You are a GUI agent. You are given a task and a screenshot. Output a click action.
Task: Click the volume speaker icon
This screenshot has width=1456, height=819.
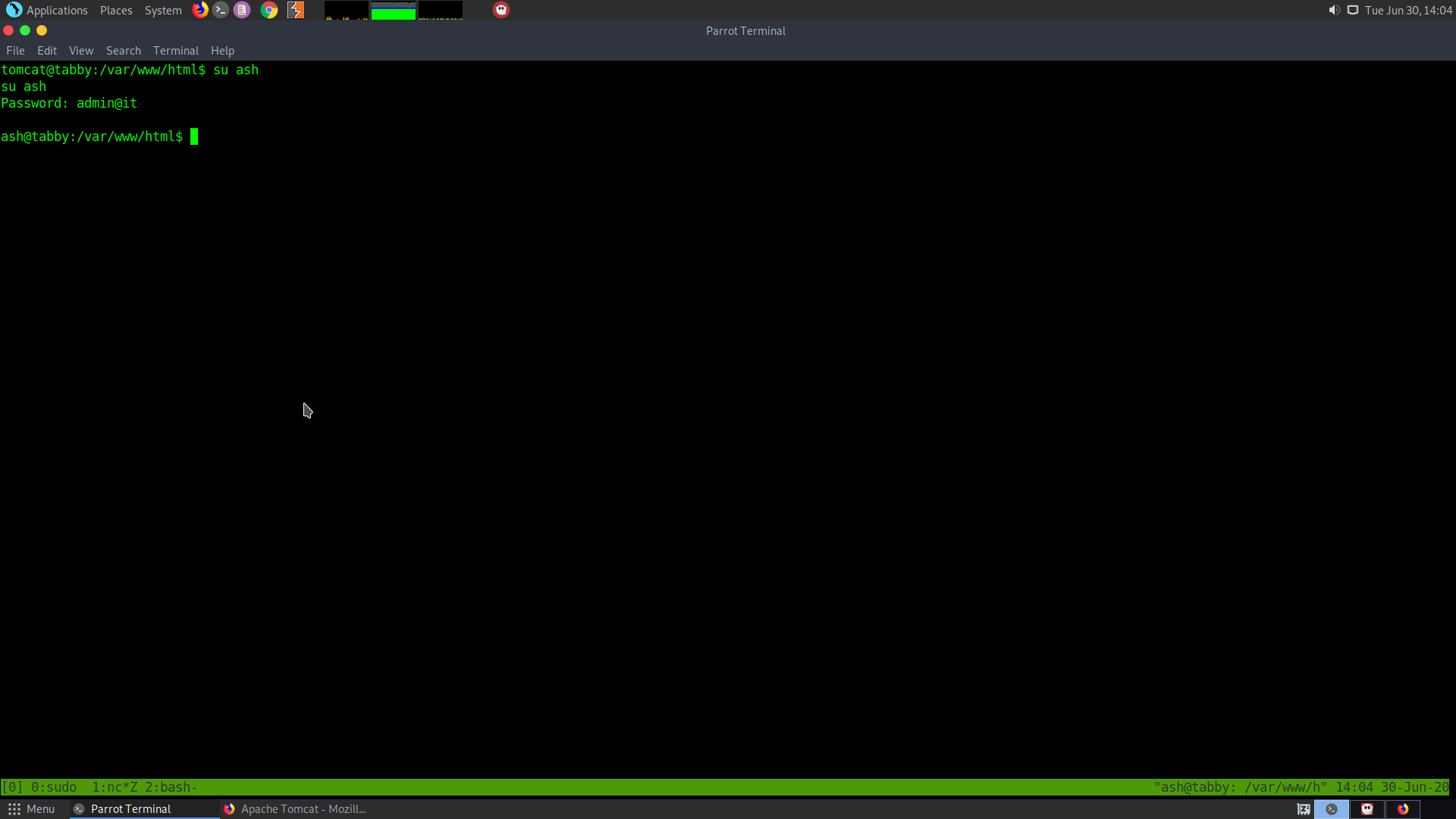(x=1334, y=10)
